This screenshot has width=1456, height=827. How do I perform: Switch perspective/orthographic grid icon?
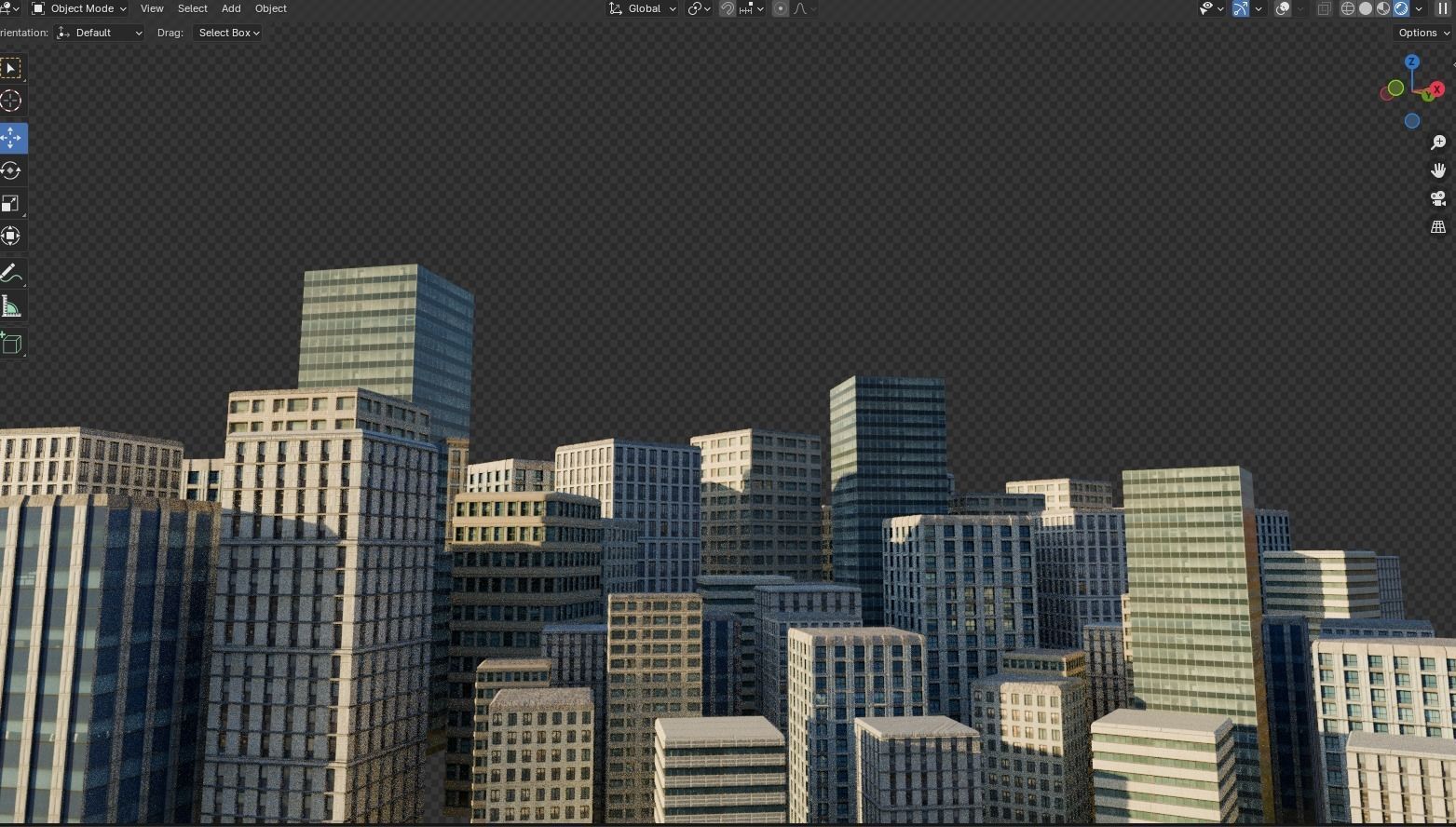coord(1438,226)
